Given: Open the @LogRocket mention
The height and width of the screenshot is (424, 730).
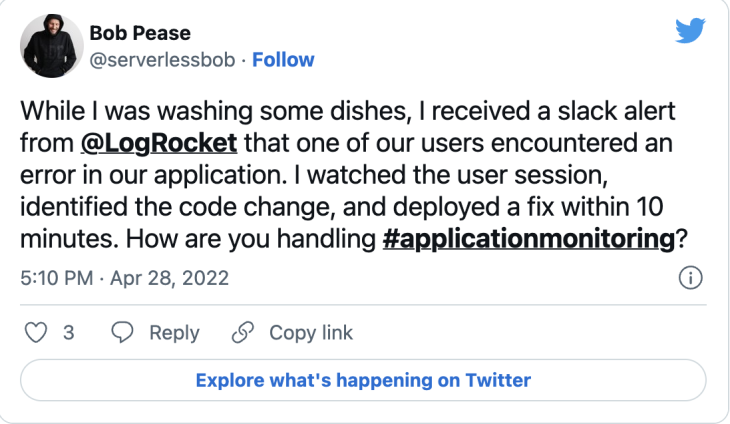Looking at the screenshot, I should (159, 143).
